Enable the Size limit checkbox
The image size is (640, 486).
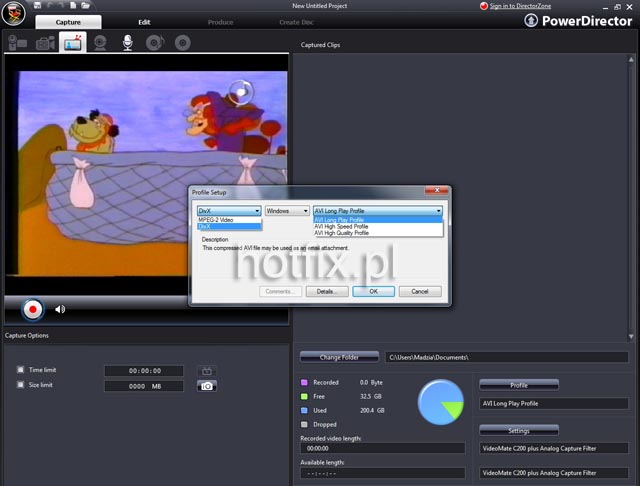(21, 385)
